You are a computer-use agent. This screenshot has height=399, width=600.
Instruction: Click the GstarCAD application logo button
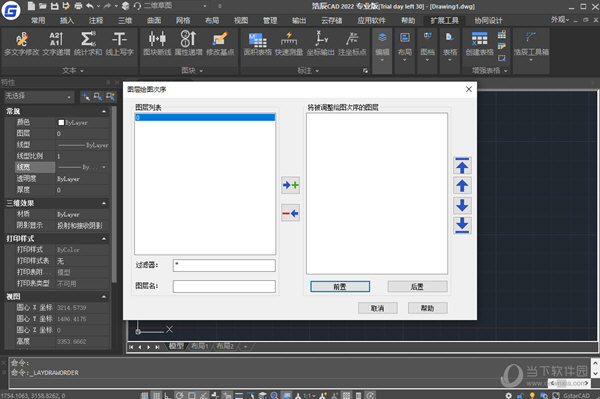(x=11, y=11)
